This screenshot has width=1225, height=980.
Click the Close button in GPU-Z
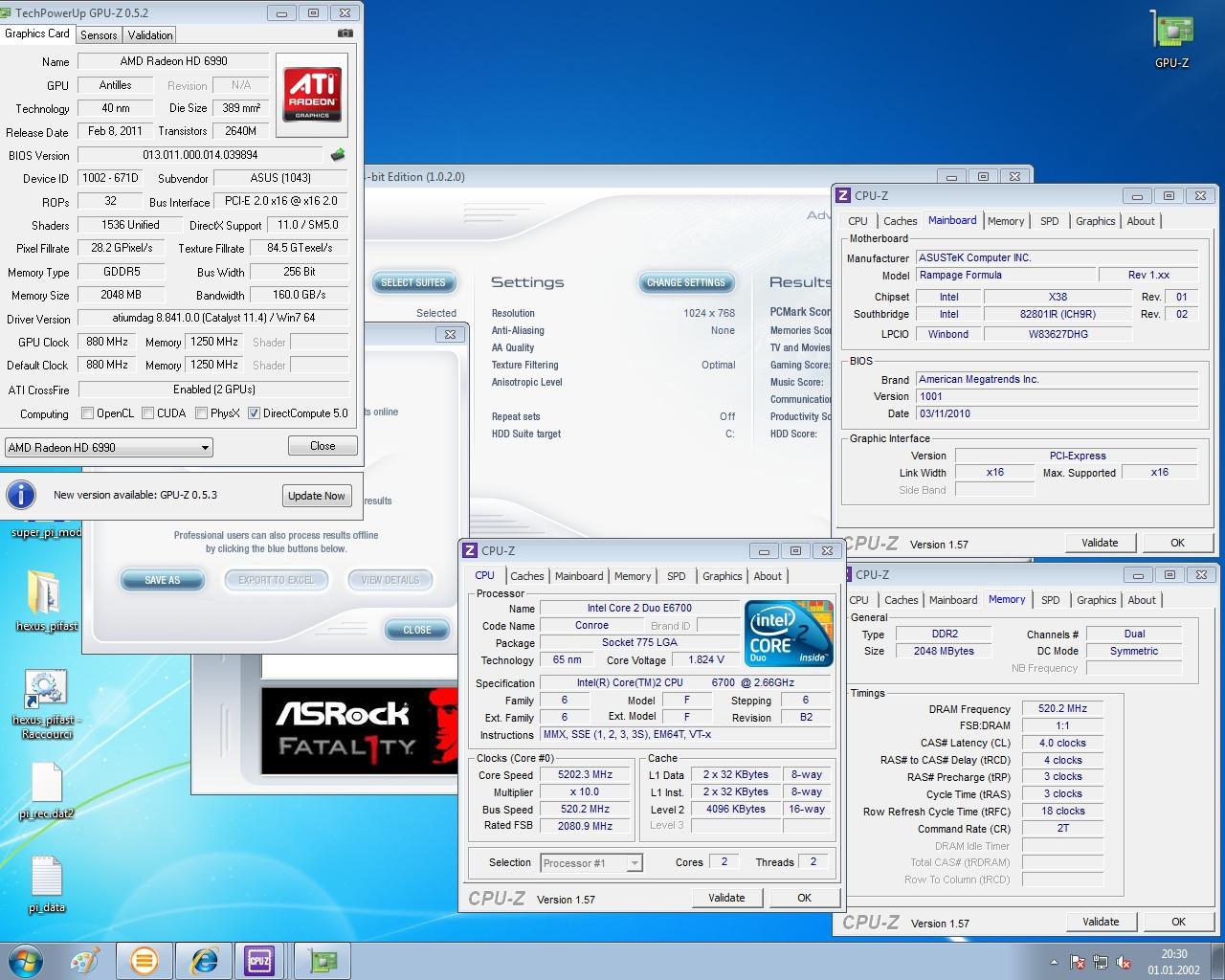pos(323,446)
